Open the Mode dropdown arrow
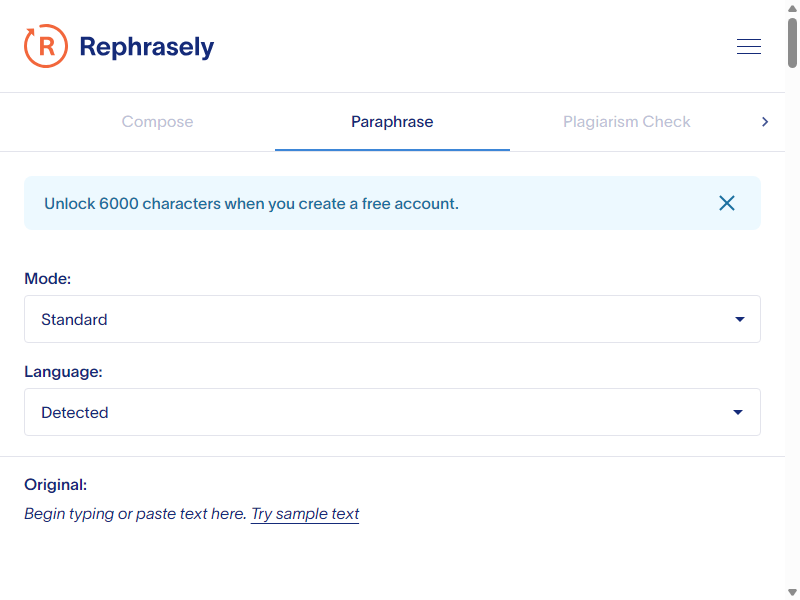 [739, 319]
